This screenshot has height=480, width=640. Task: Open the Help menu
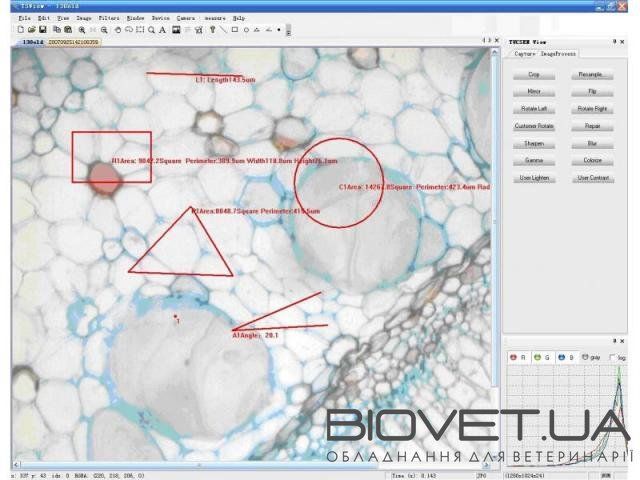[x=239, y=18]
